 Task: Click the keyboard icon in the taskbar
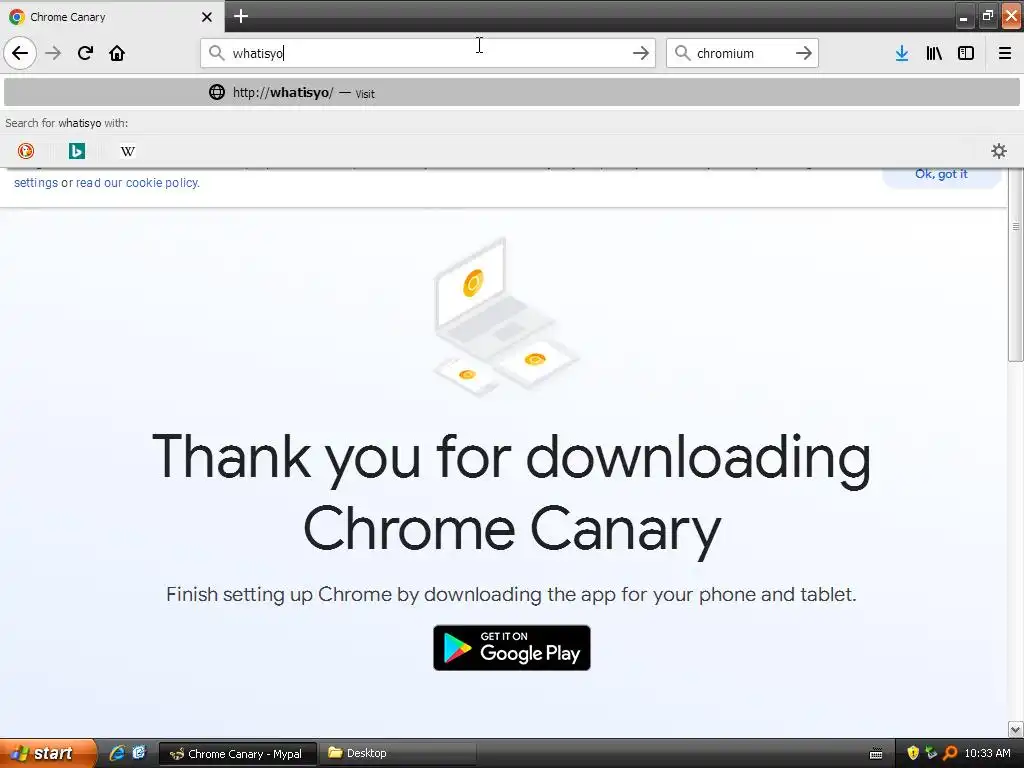click(876, 754)
